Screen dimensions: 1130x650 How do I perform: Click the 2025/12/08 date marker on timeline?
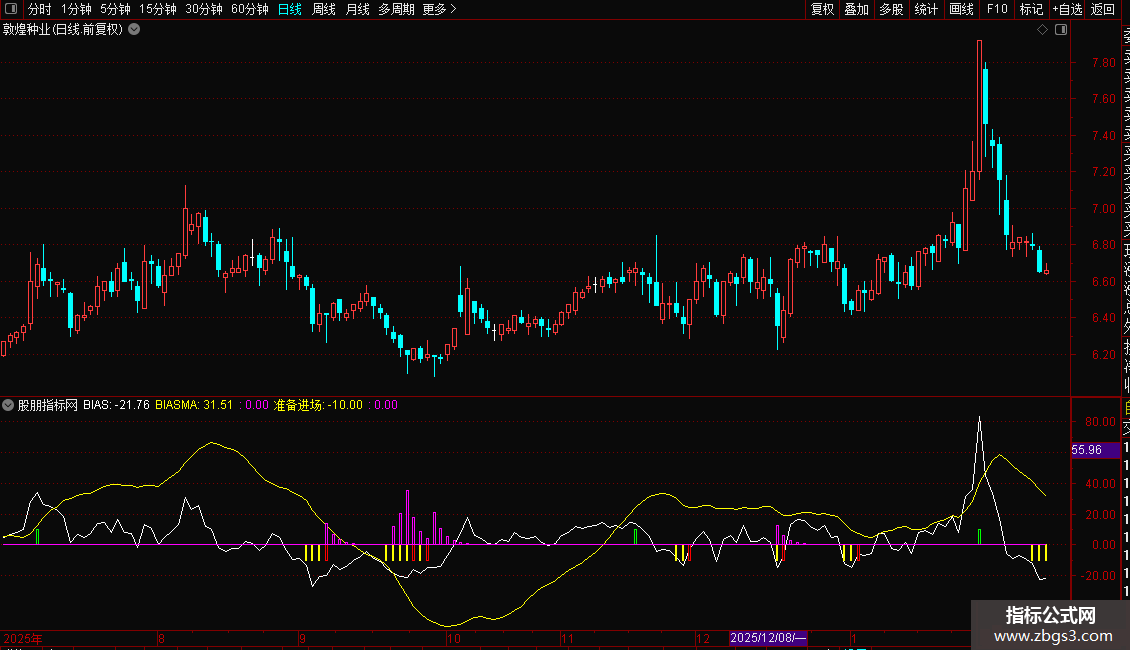point(768,637)
